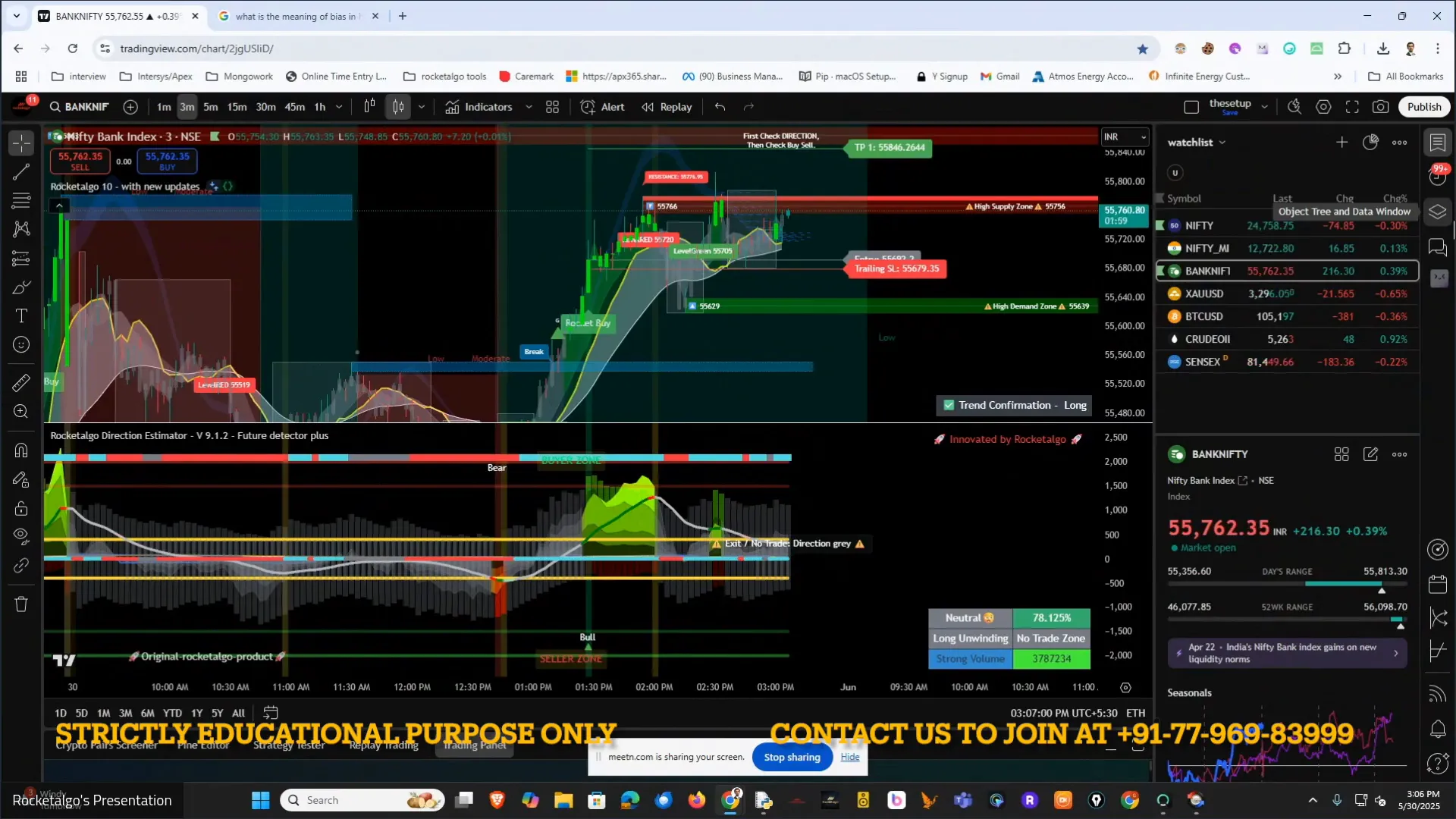Click the 55,762.35 BUY button

click(168, 161)
